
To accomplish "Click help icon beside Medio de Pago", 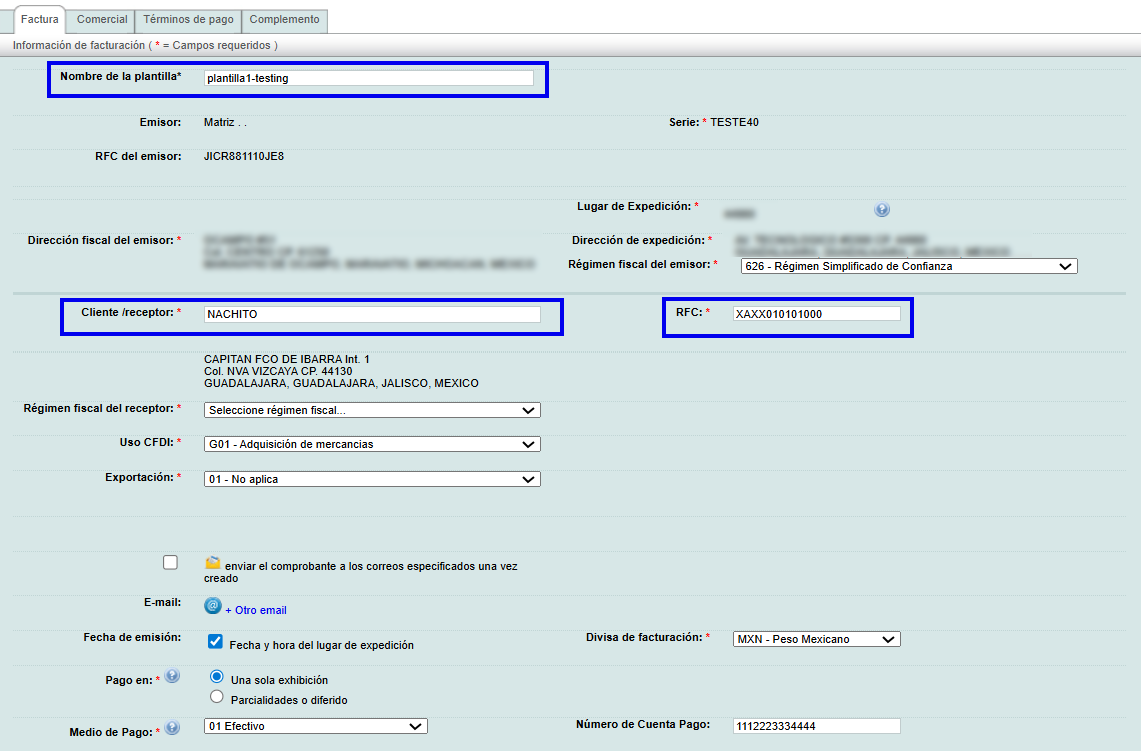I will (x=172, y=727).
